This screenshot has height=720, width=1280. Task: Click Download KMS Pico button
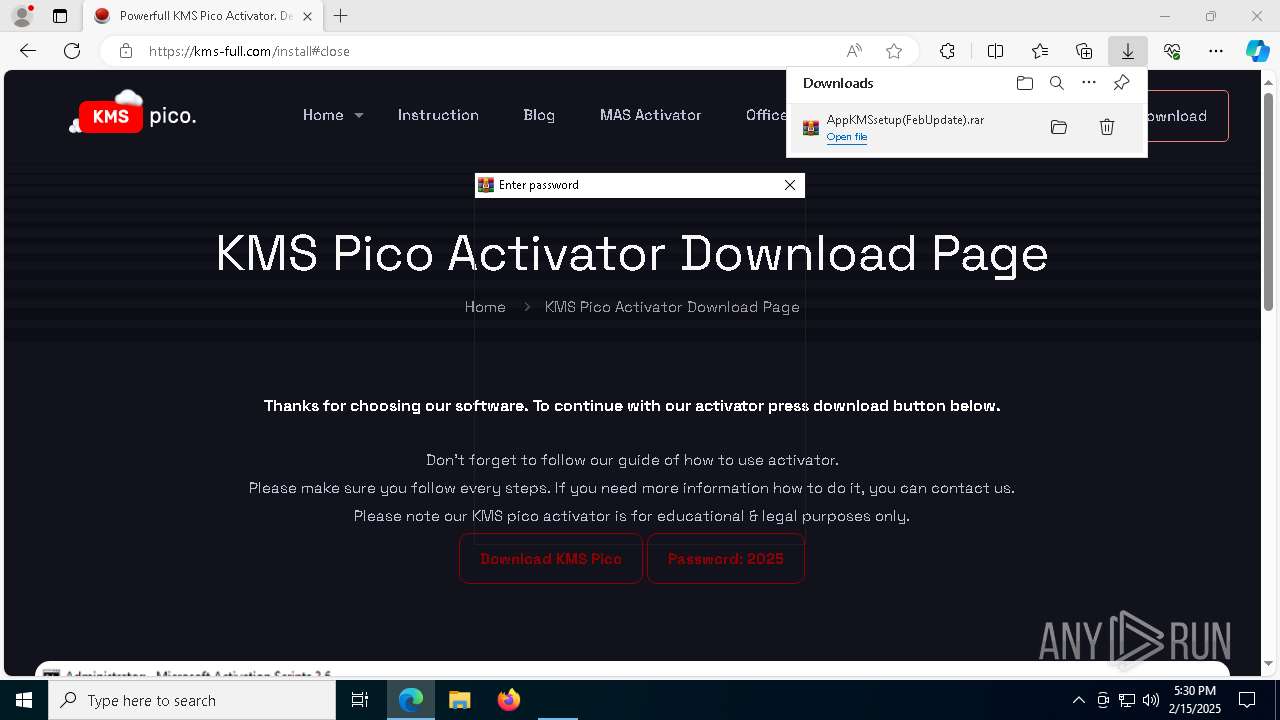tap(551, 559)
